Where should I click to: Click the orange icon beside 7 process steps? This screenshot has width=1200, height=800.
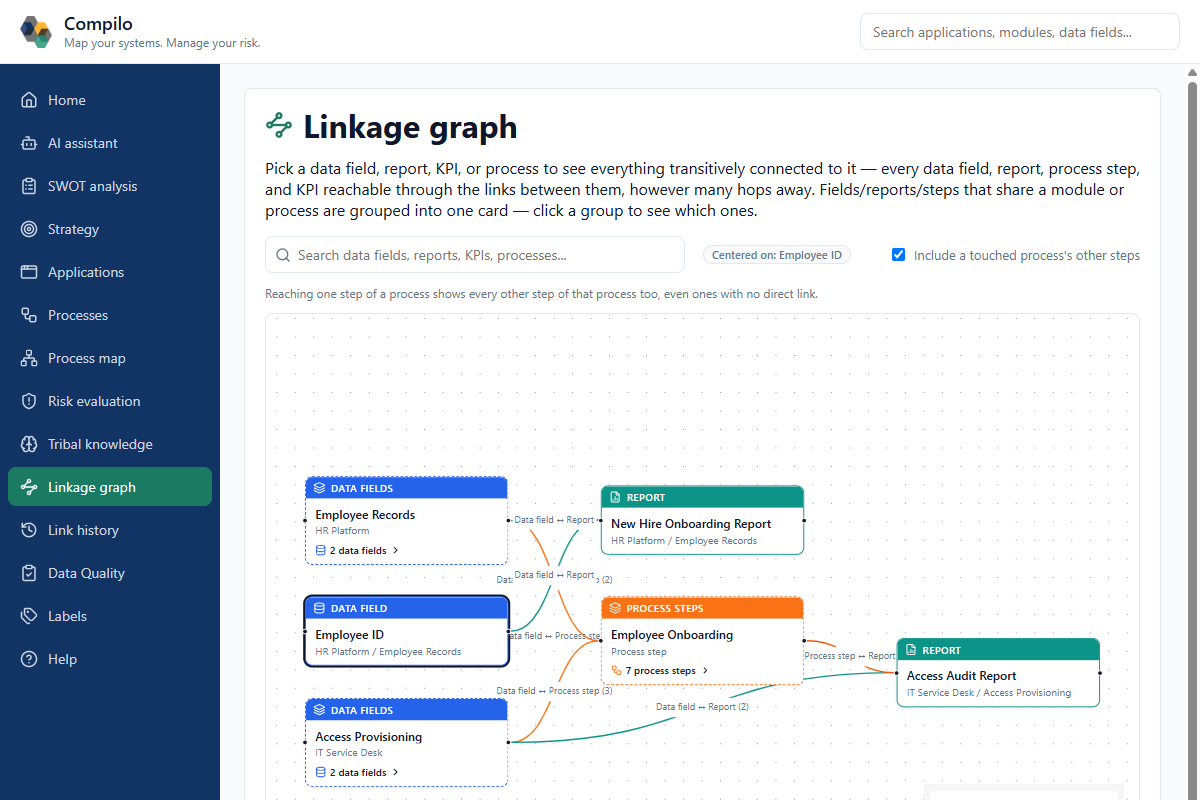click(x=616, y=671)
